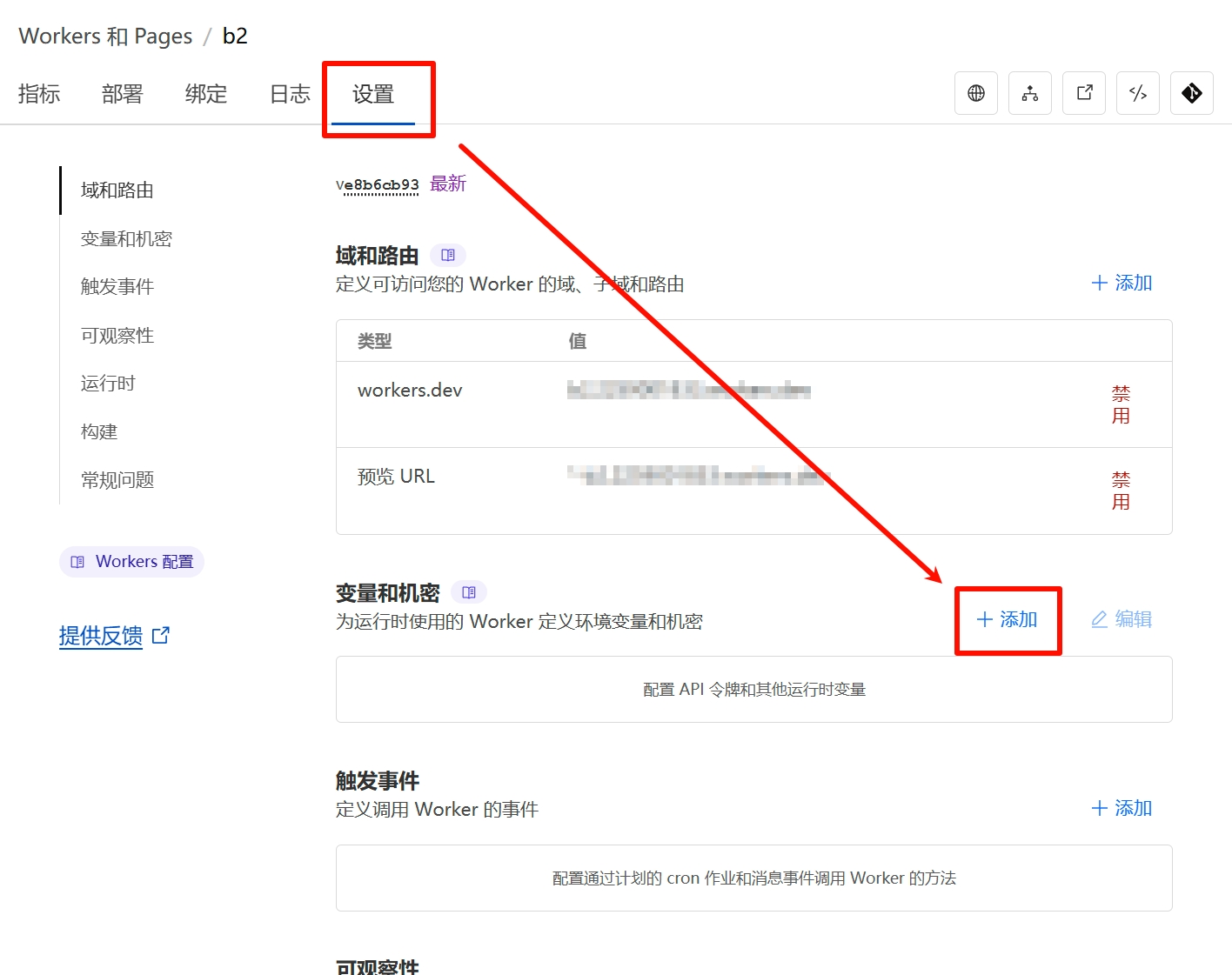This screenshot has width=1232, height=975.
Task: Click 添加 for 触发事件 section
Action: point(1122,808)
